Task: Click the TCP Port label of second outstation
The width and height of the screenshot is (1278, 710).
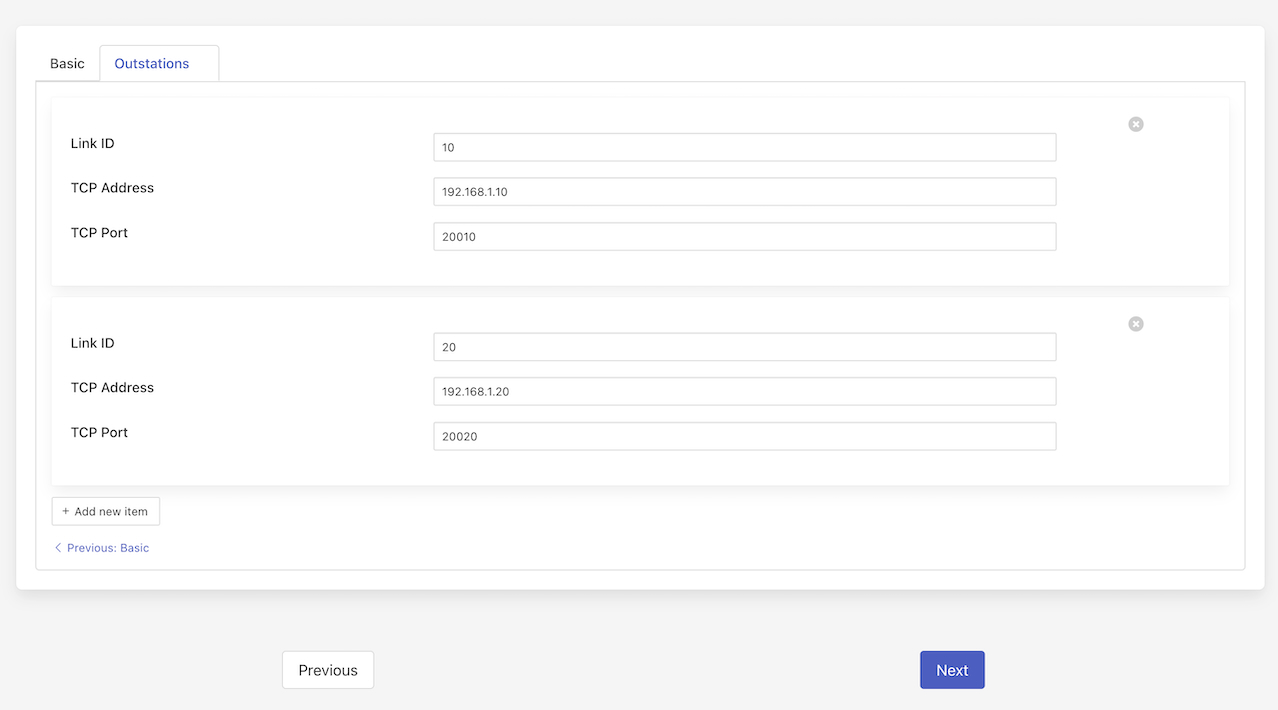Action: click(99, 433)
